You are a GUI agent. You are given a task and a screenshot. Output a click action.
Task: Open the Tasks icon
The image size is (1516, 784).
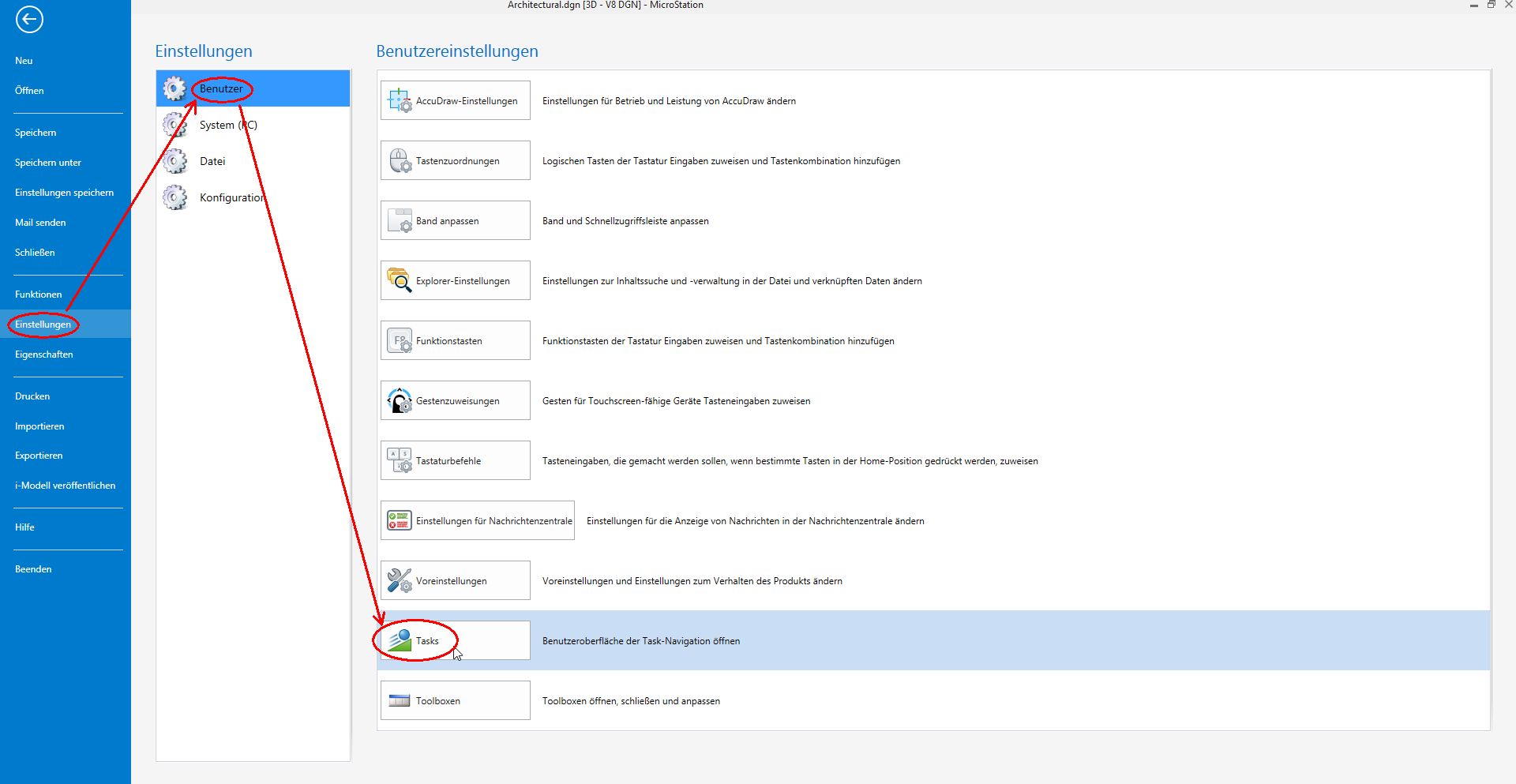pyautogui.click(x=400, y=640)
